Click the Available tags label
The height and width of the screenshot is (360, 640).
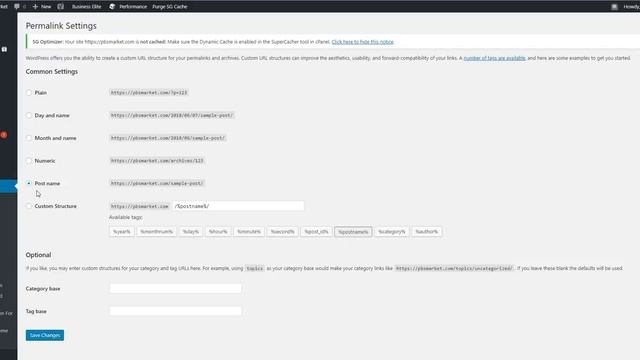tap(126, 217)
